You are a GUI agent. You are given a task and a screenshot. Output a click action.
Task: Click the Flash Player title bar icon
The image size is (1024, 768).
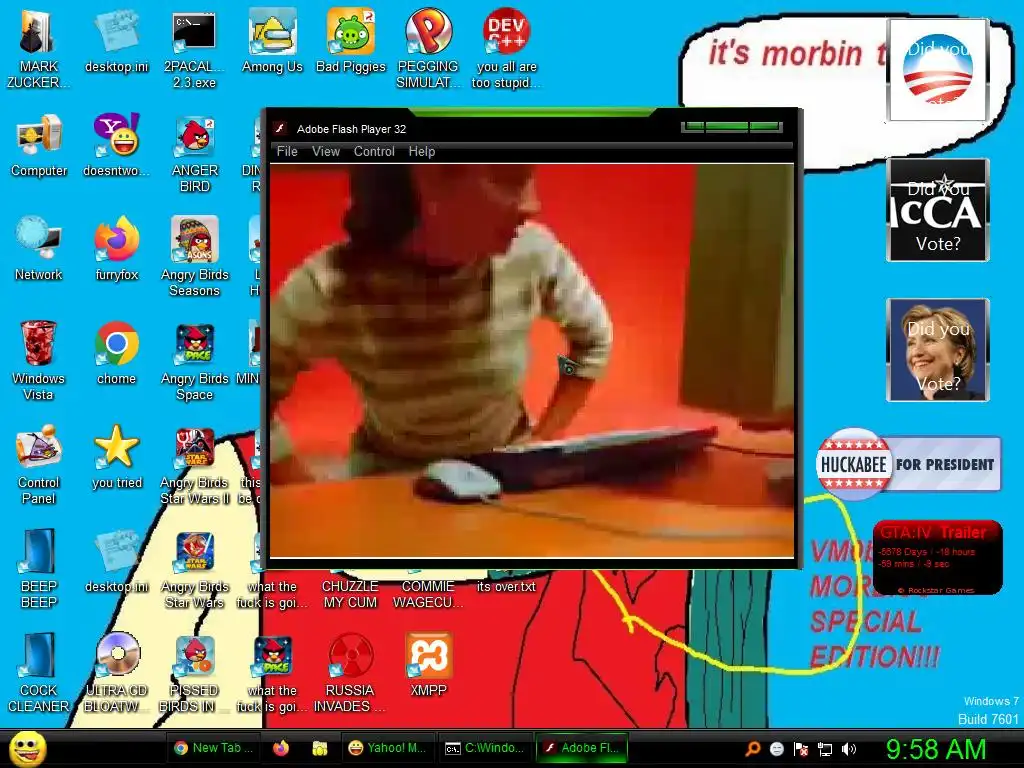point(281,129)
